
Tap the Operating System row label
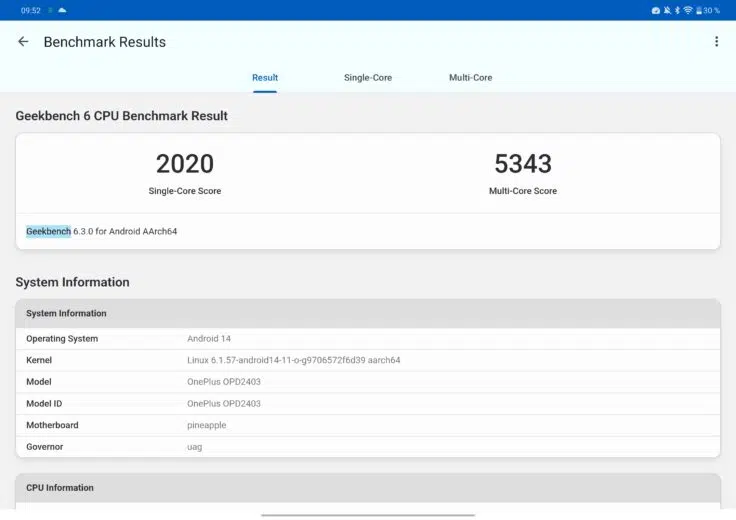click(62, 339)
